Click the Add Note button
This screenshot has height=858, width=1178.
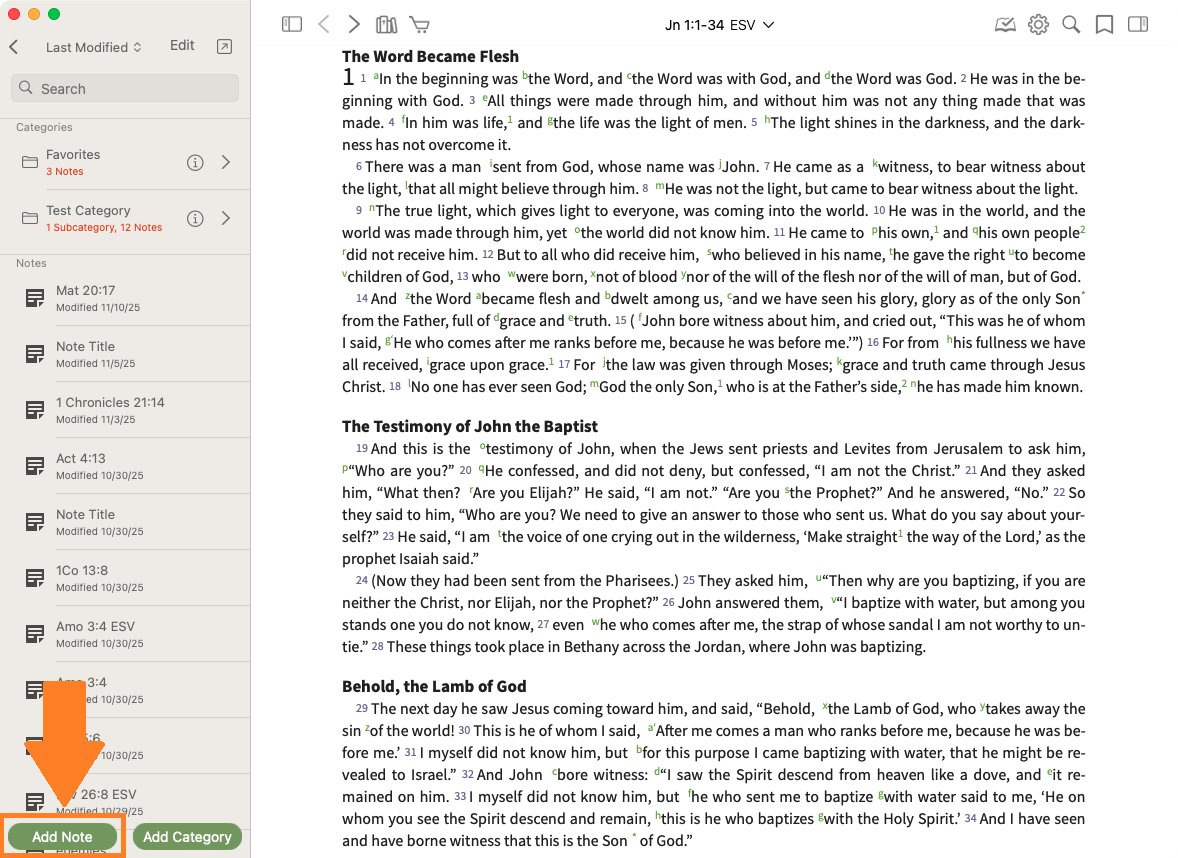[62, 837]
